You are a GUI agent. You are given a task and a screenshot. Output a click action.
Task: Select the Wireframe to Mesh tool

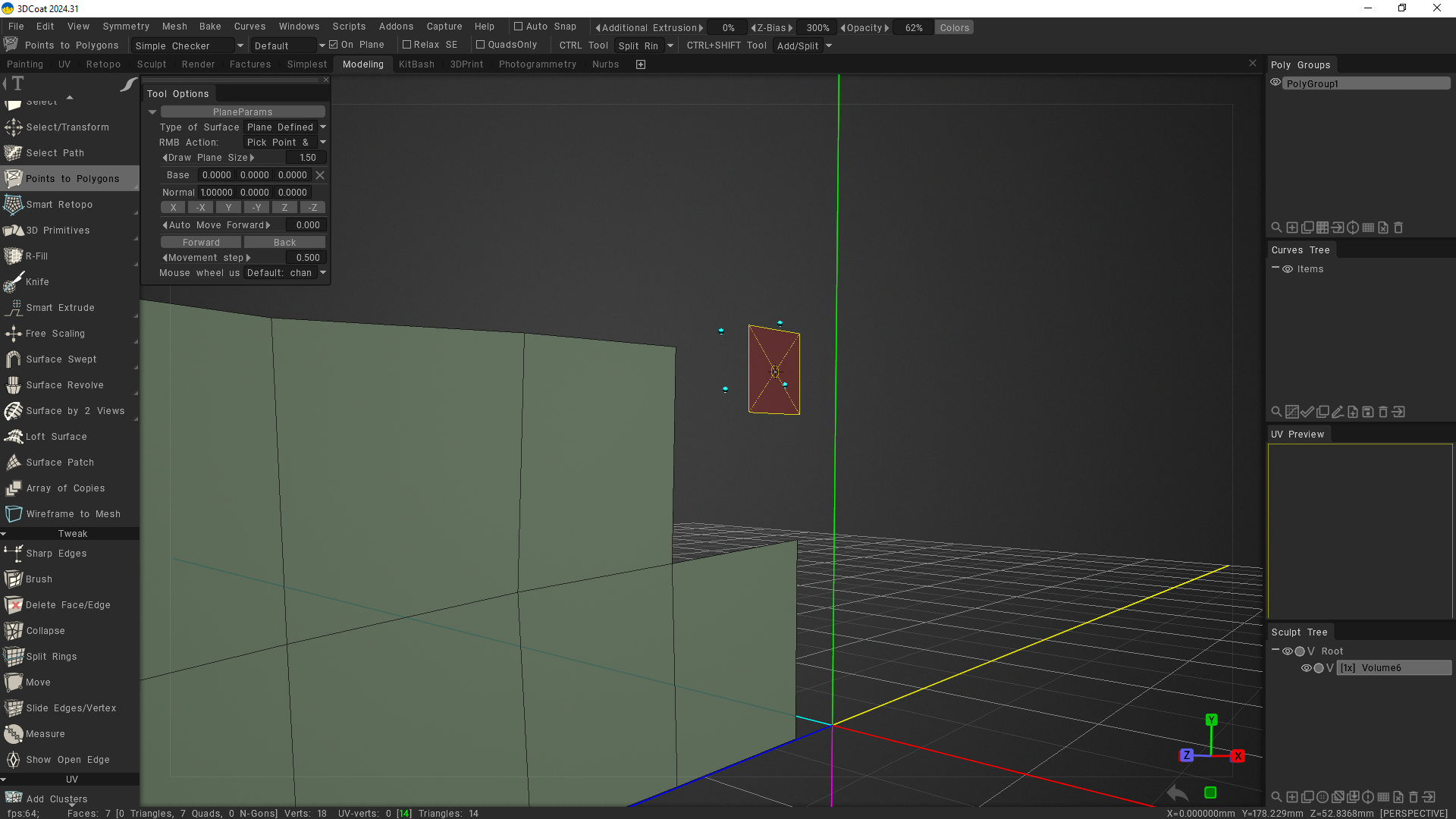click(73, 514)
